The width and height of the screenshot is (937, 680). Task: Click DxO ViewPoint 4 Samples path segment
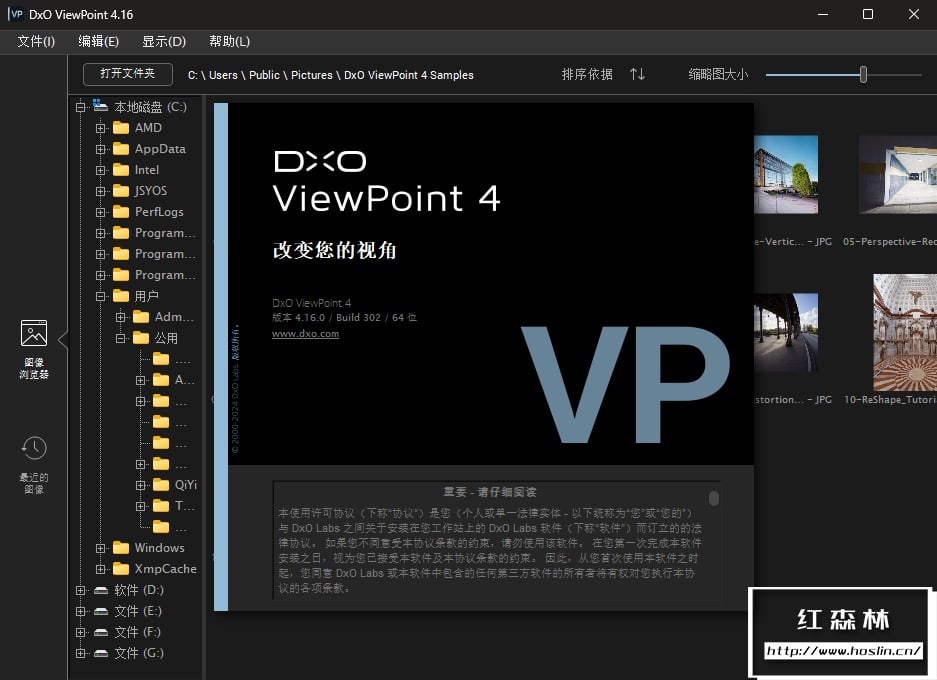[409, 75]
